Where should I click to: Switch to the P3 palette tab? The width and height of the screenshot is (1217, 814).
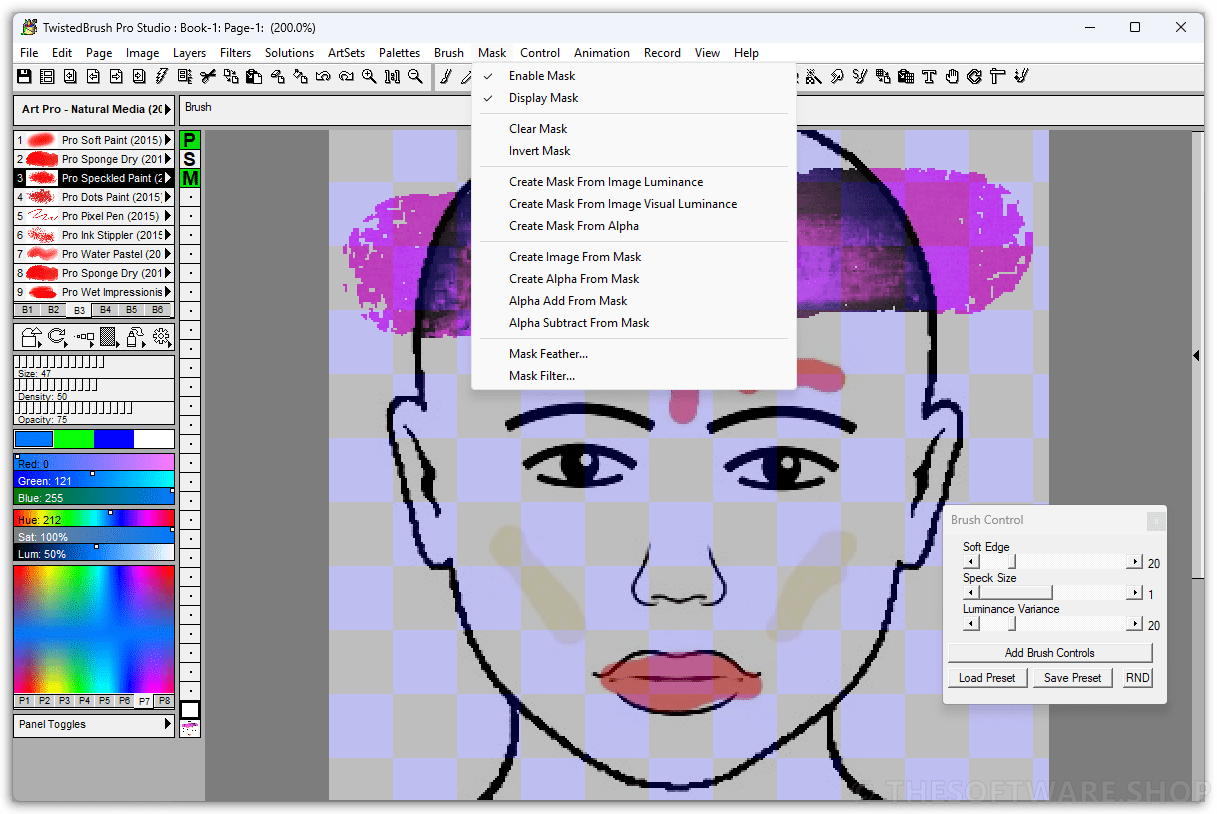coord(64,701)
